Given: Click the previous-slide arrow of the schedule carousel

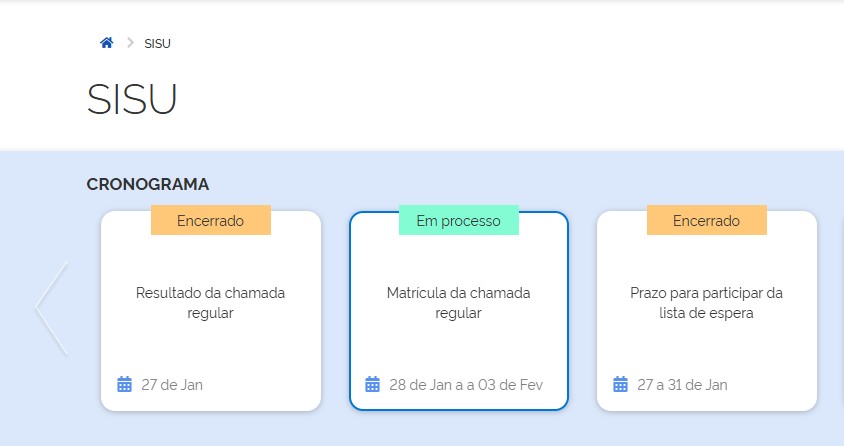Looking at the screenshot, I should click(52, 309).
